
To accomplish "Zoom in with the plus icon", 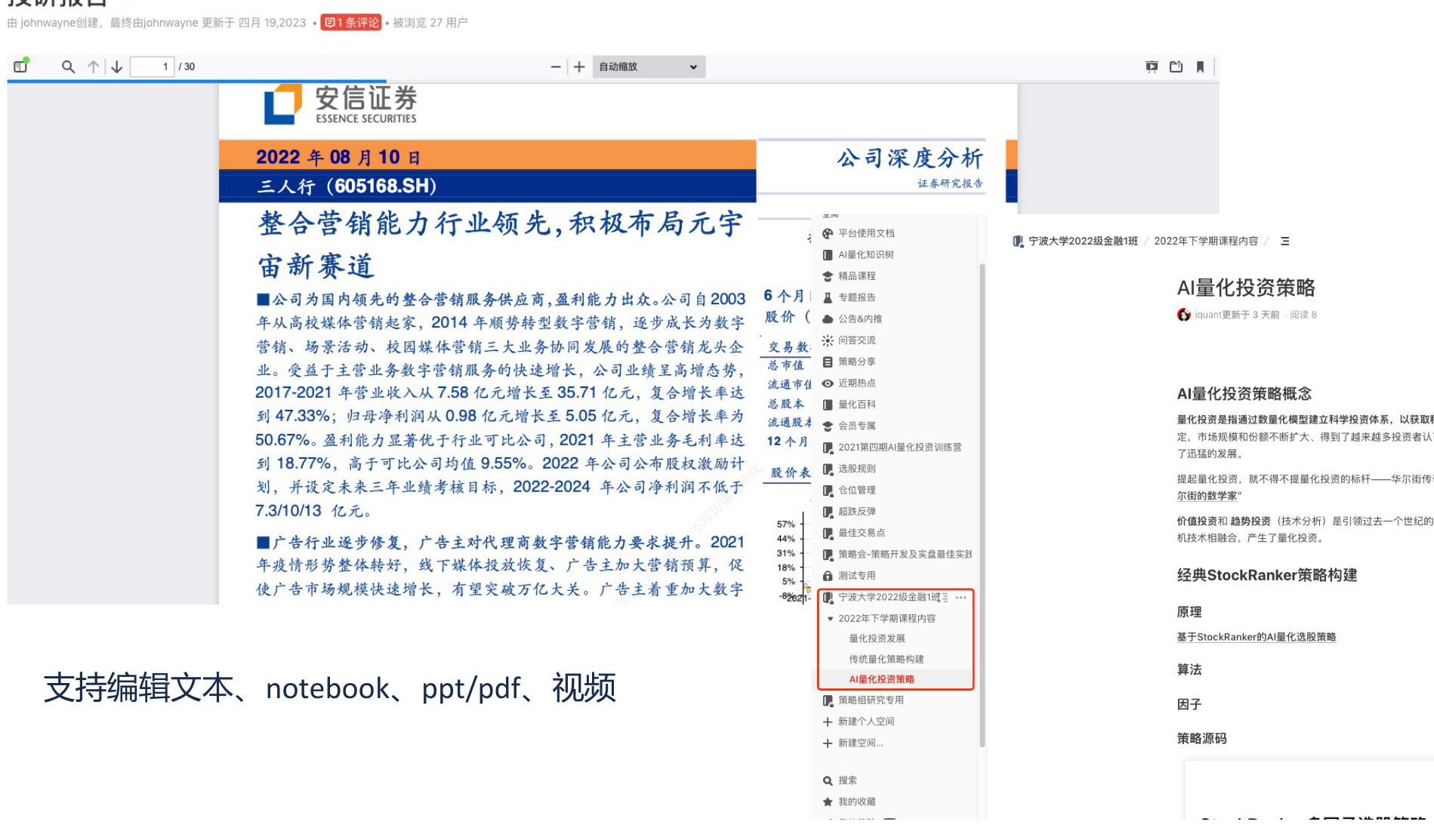I will pyautogui.click(x=579, y=66).
